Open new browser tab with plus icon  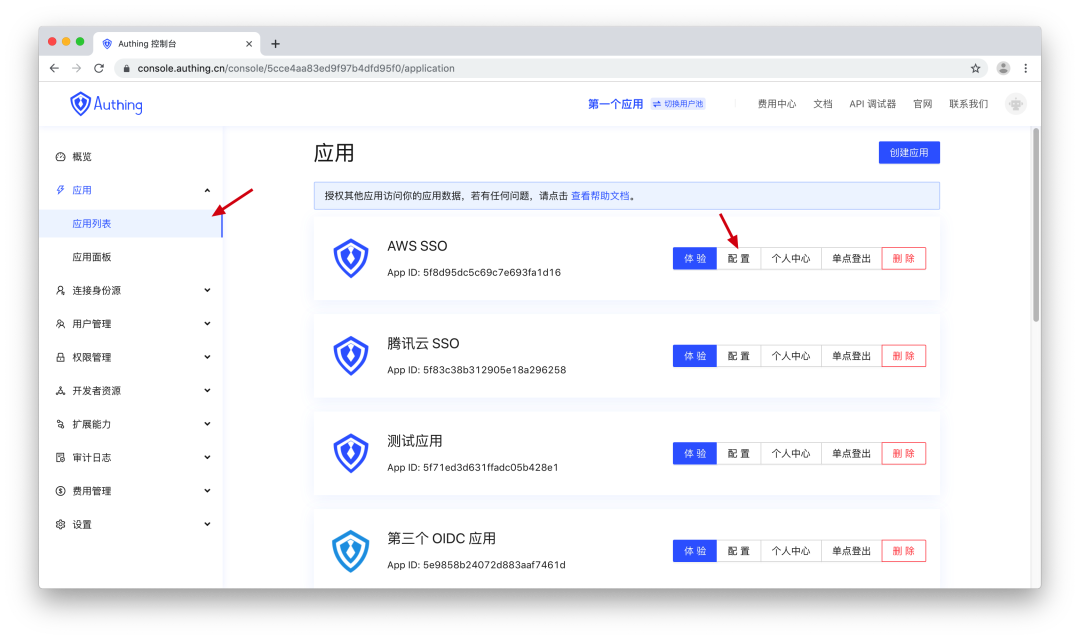coord(276,43)
